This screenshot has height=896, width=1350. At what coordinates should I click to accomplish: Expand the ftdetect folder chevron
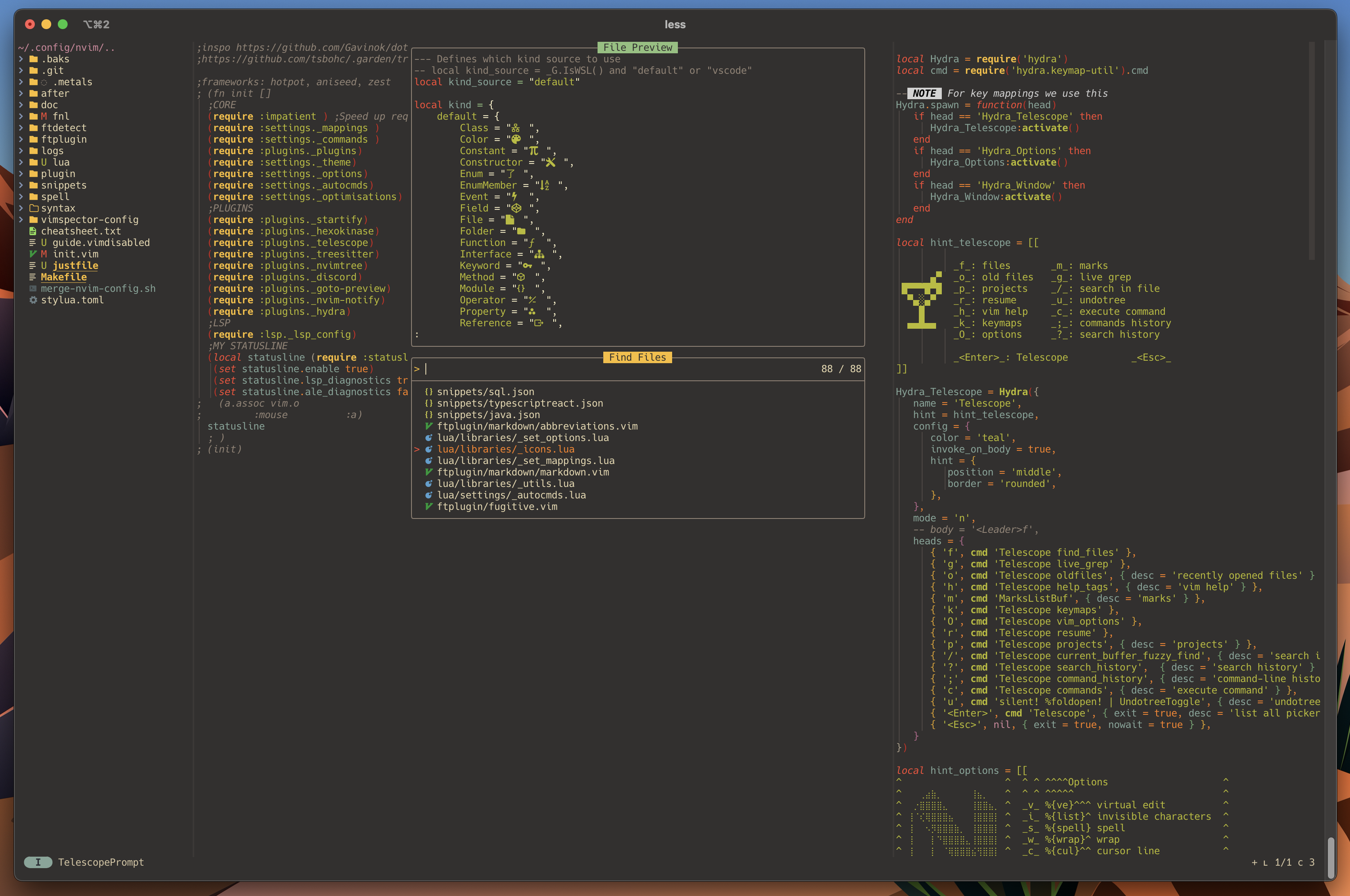tap(21, 128)
